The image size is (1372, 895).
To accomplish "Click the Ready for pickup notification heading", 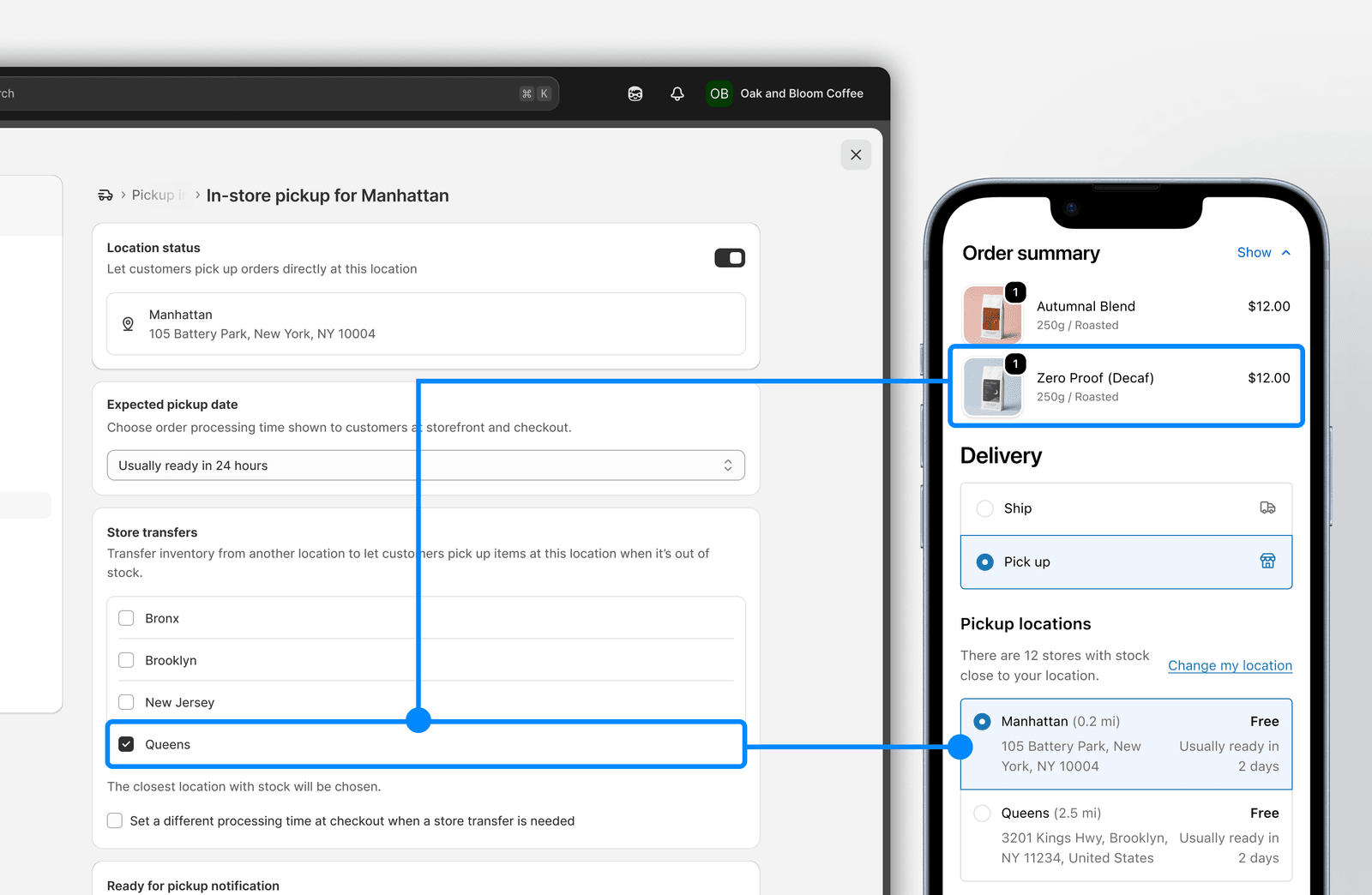I will (x=193, y=886).
